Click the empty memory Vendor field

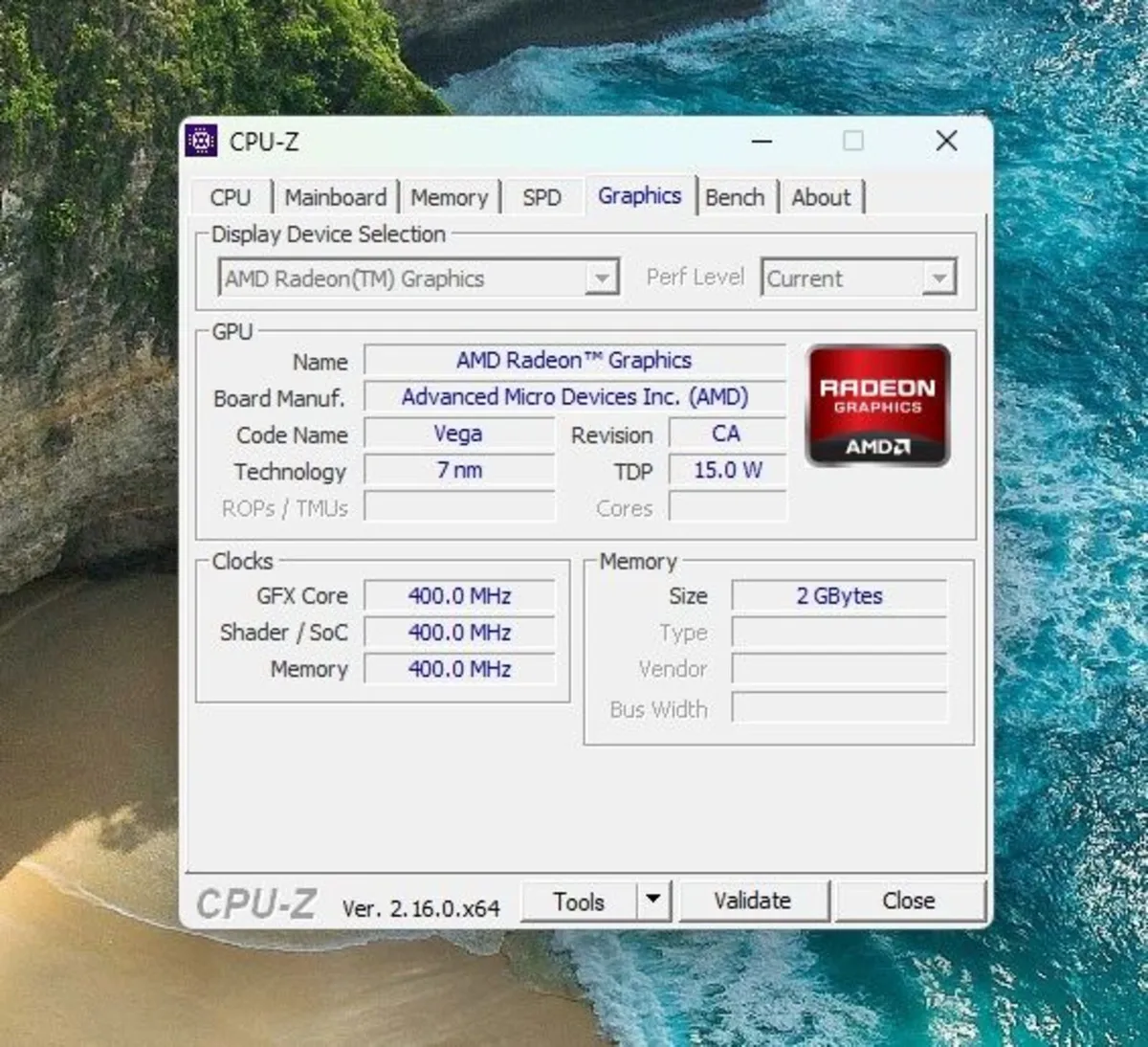point(839,669)
